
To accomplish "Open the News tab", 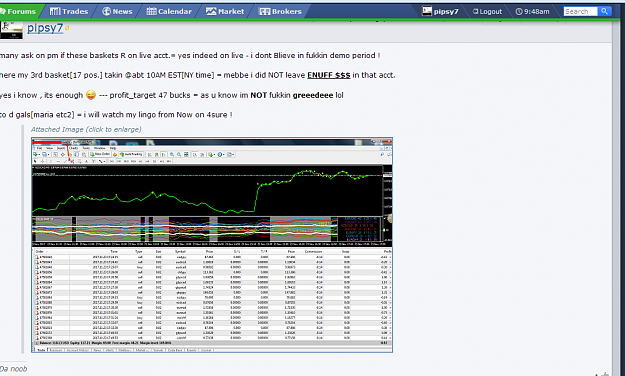I will point(117,12).
